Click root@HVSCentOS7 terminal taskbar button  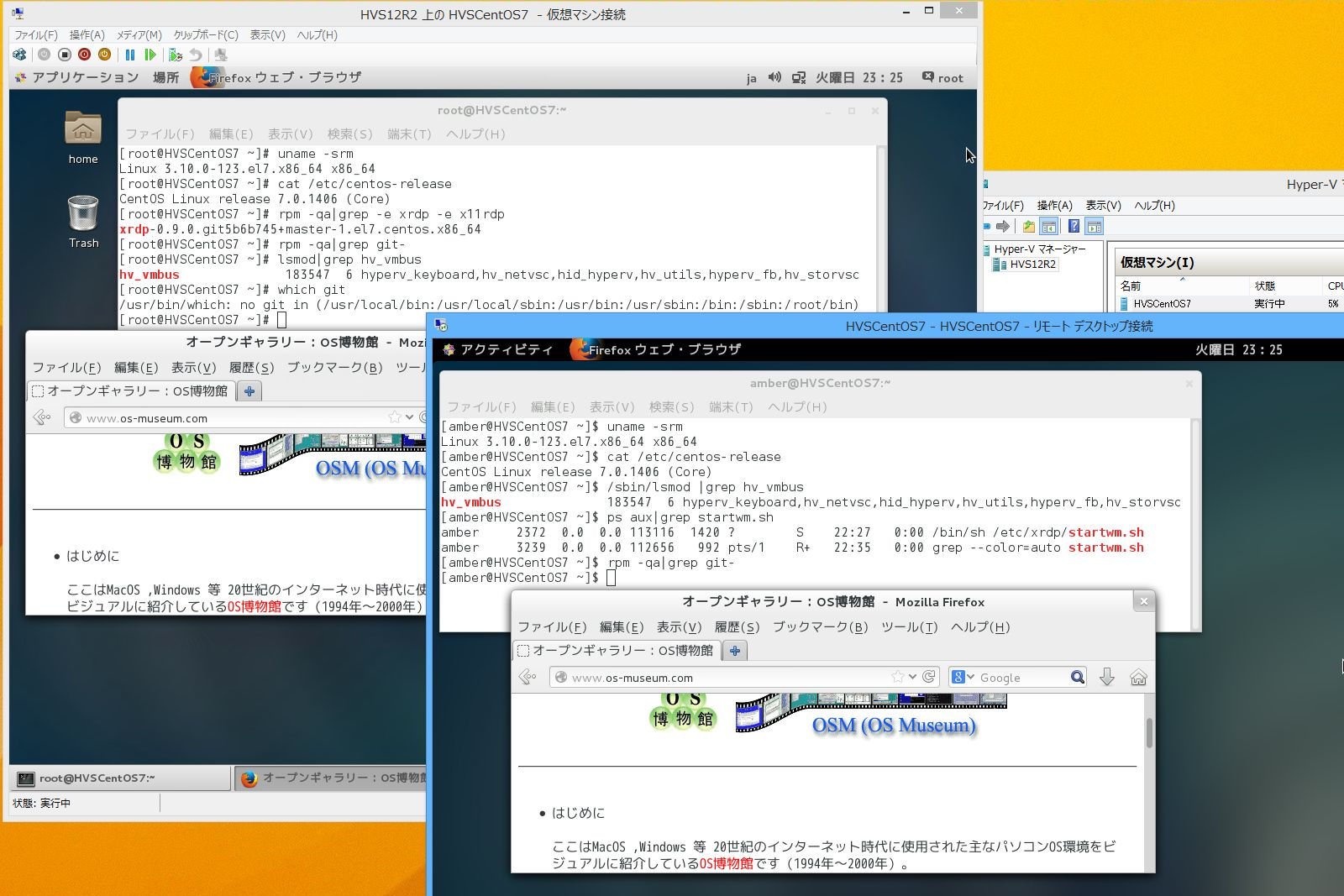(120, 778)
